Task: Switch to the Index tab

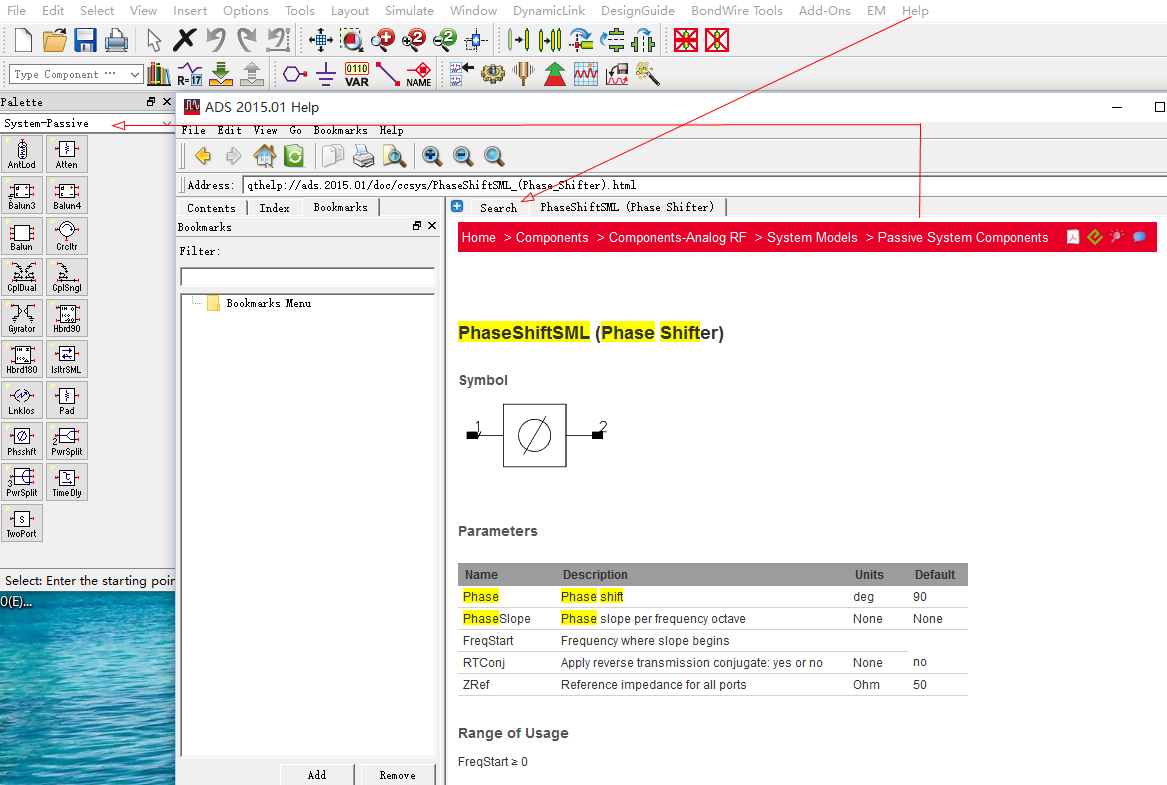Action: pyautogui.click(x=275, y=208)
